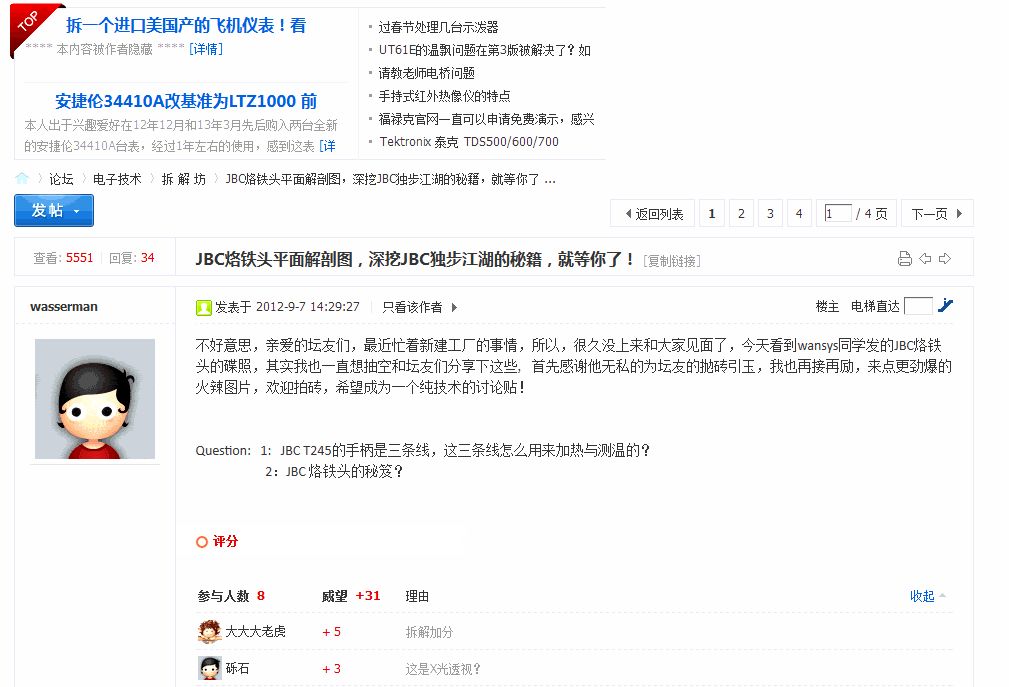Open 福禄克官网 free demo link
Viewport: 1009px width, 687px height.
coord(486,119)
